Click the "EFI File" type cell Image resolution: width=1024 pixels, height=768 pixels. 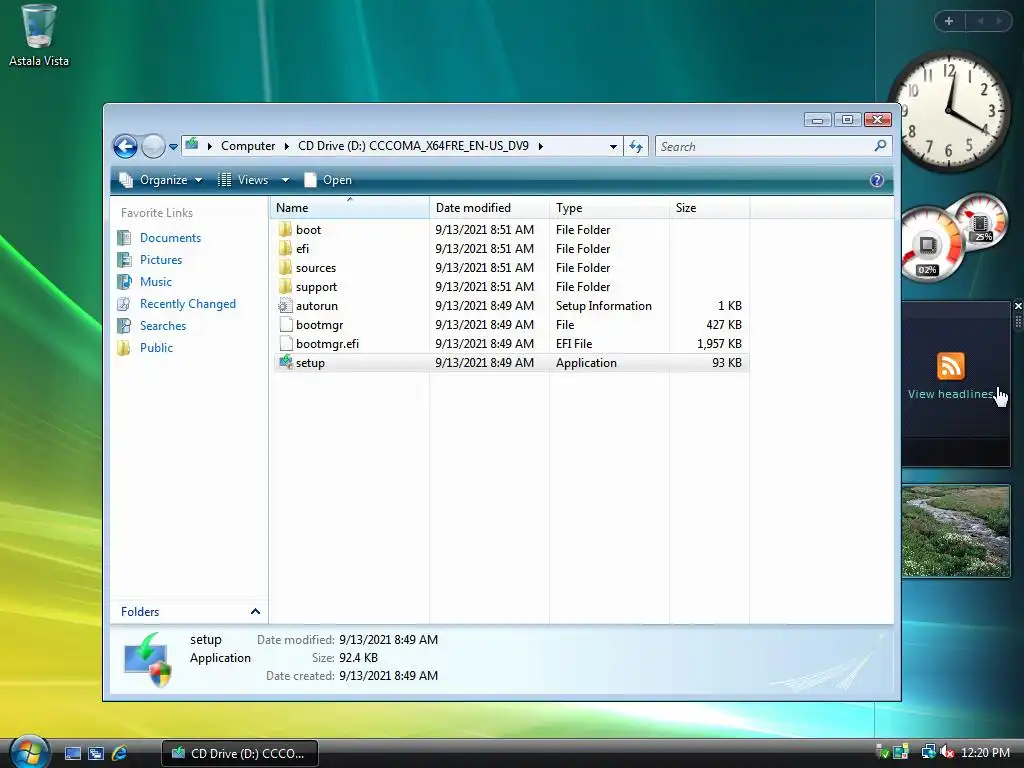point(574,344)
